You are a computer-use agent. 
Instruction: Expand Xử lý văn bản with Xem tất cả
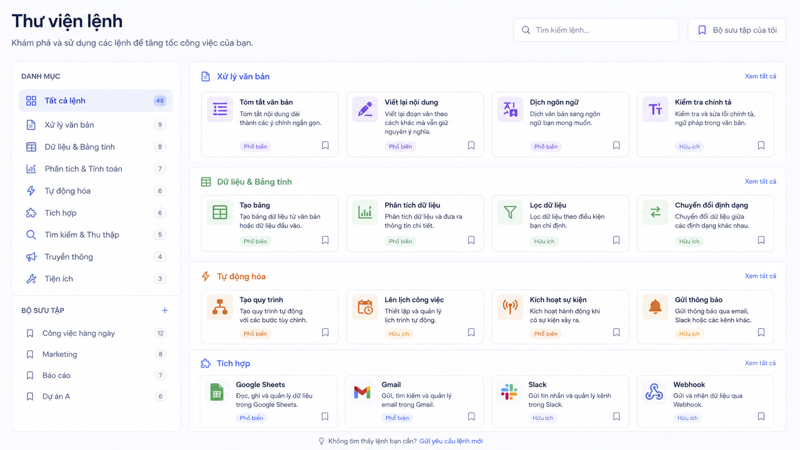coord(760,76)
